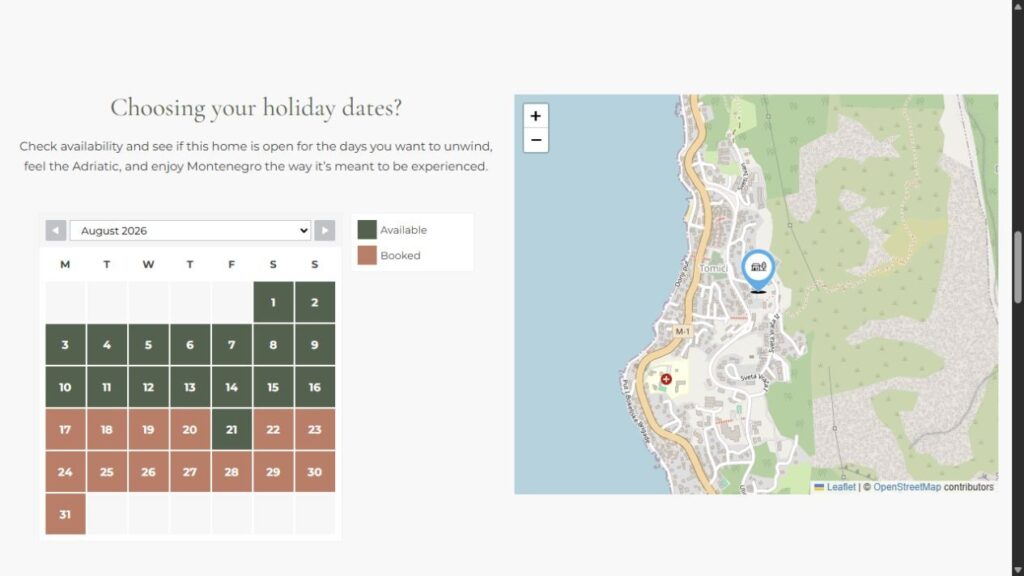Viewport: 1024px width, 576px height.
Task: Select August 10 on the calendar
Action: click(65, 387)
